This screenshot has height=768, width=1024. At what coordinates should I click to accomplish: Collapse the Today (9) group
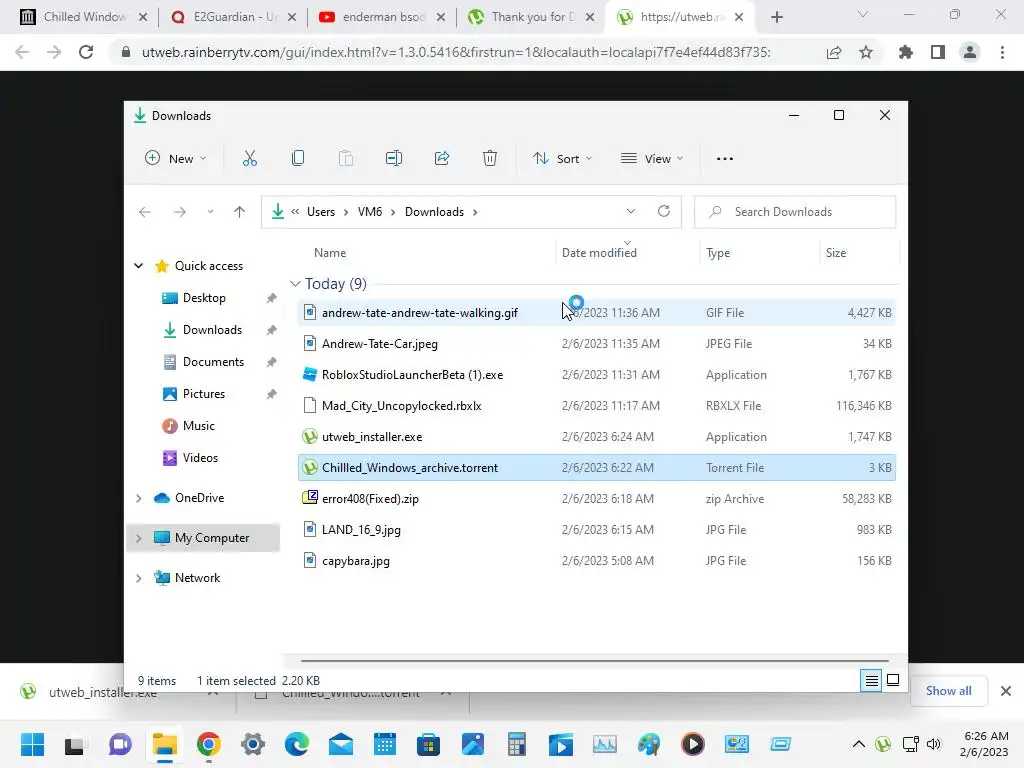click(x=295, y=283)
